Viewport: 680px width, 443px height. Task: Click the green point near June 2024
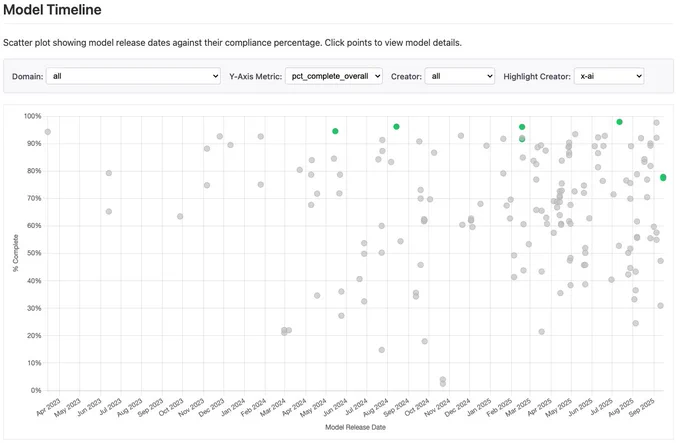[336, 131]
